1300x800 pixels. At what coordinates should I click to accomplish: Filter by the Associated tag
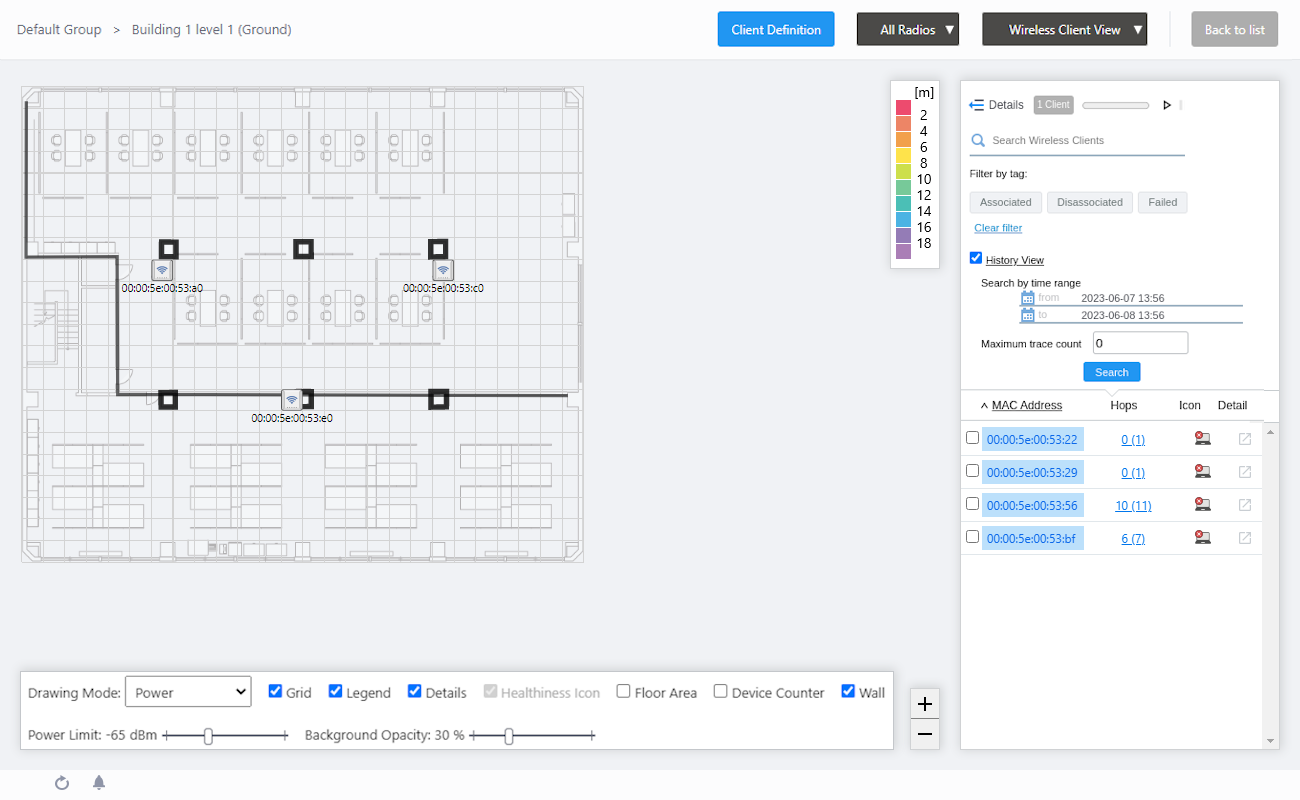point(1005,202)
